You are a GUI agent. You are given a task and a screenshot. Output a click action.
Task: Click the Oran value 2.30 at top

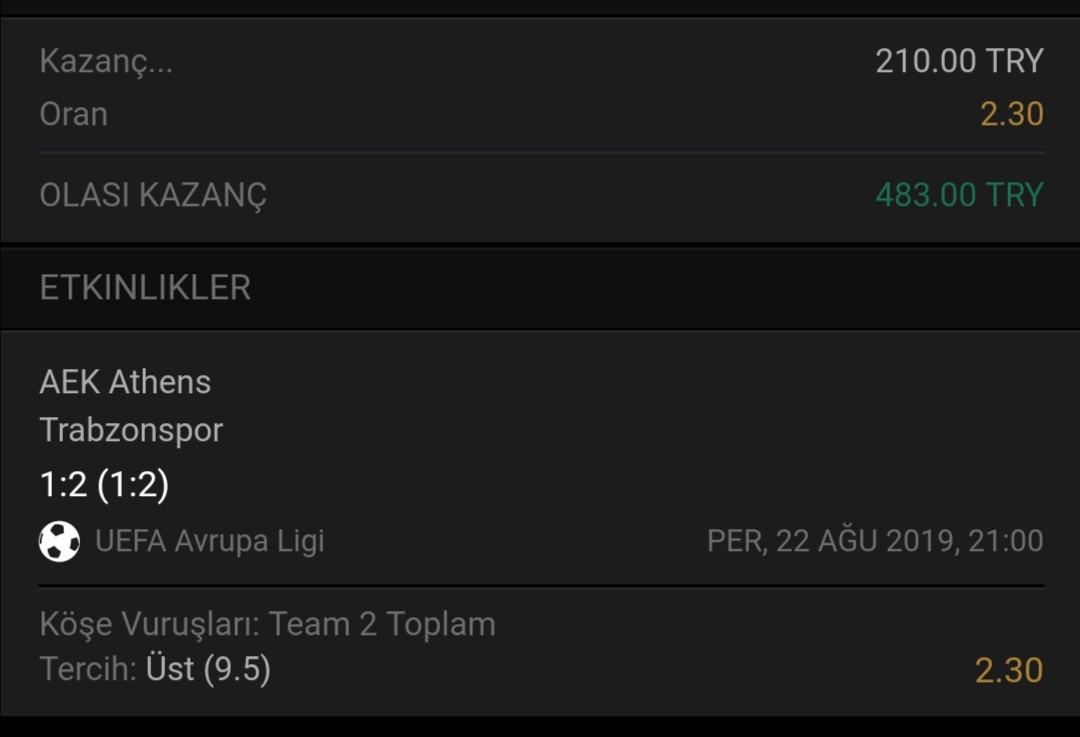[x=1012, y=114]
